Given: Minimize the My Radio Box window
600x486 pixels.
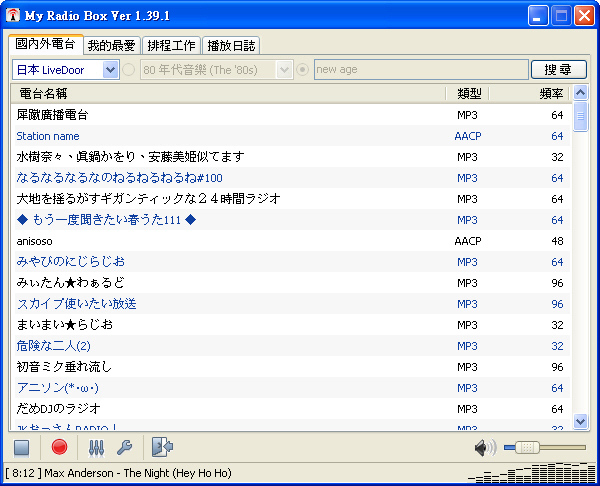Looking at the screenshot, I should [x=538, y=16].
